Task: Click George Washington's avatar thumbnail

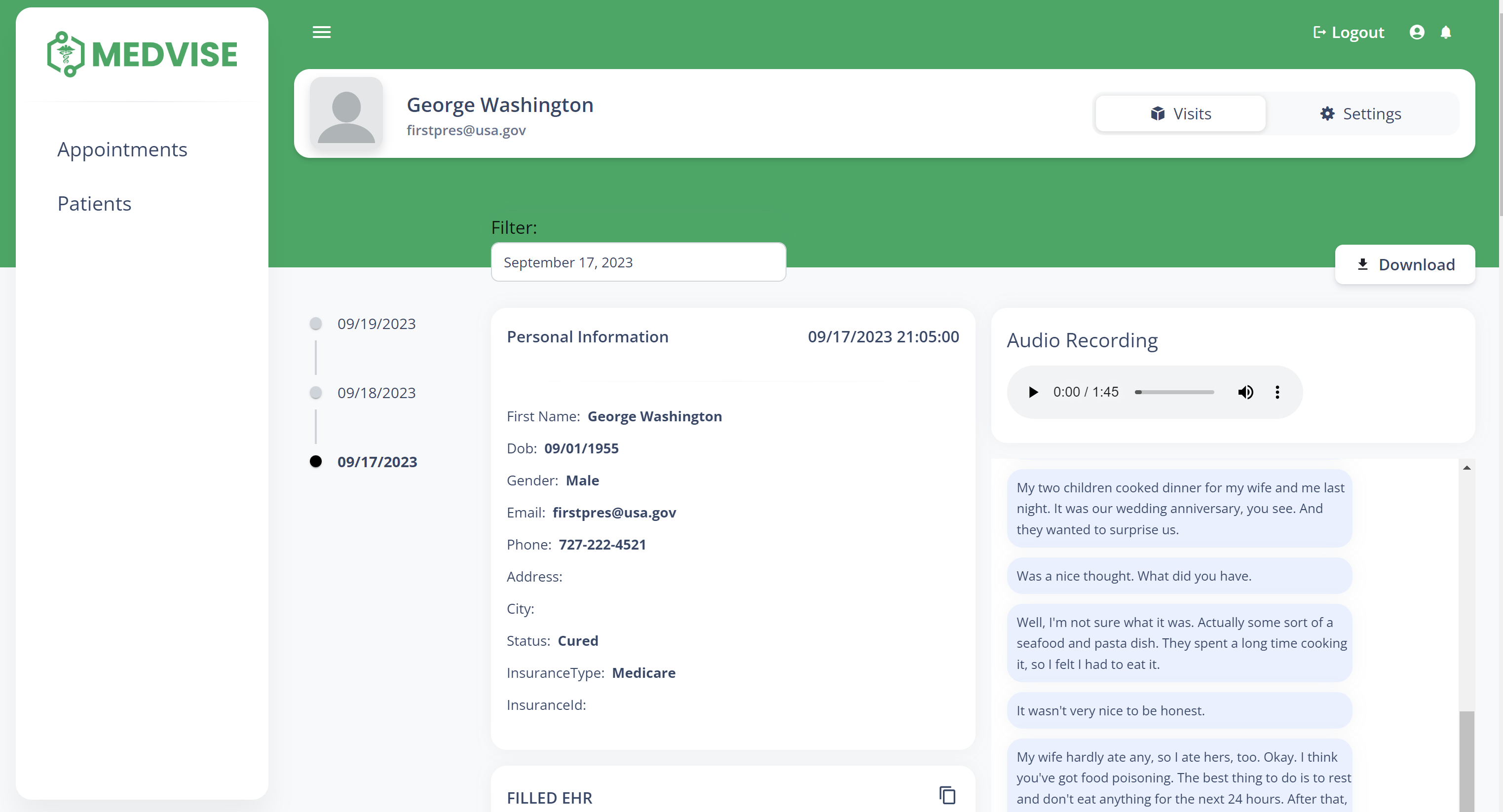Action: coord(346,113)
